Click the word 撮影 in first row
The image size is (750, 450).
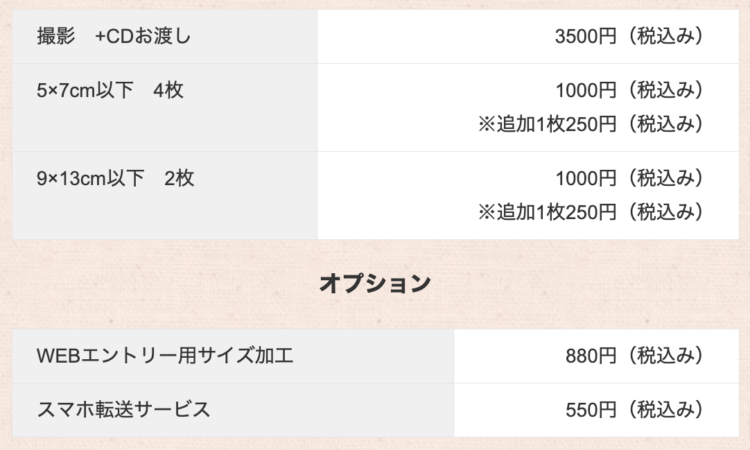(56, 36)
